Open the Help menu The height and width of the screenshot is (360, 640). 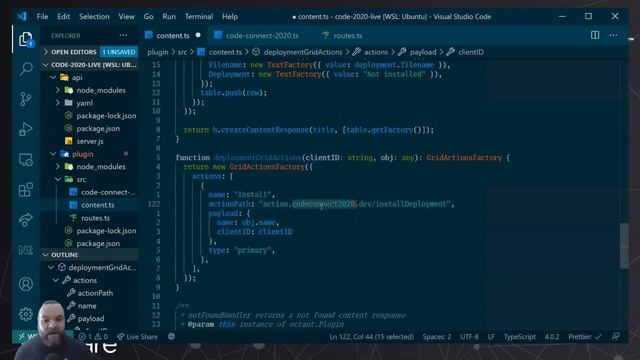[230, 16]
